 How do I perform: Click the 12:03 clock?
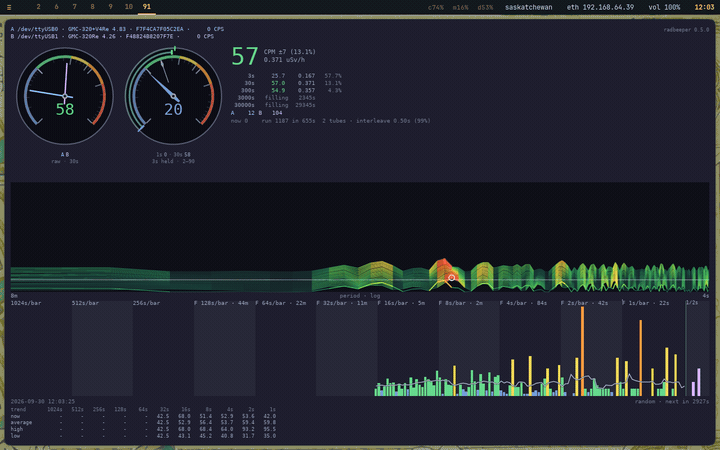(704, 7)
